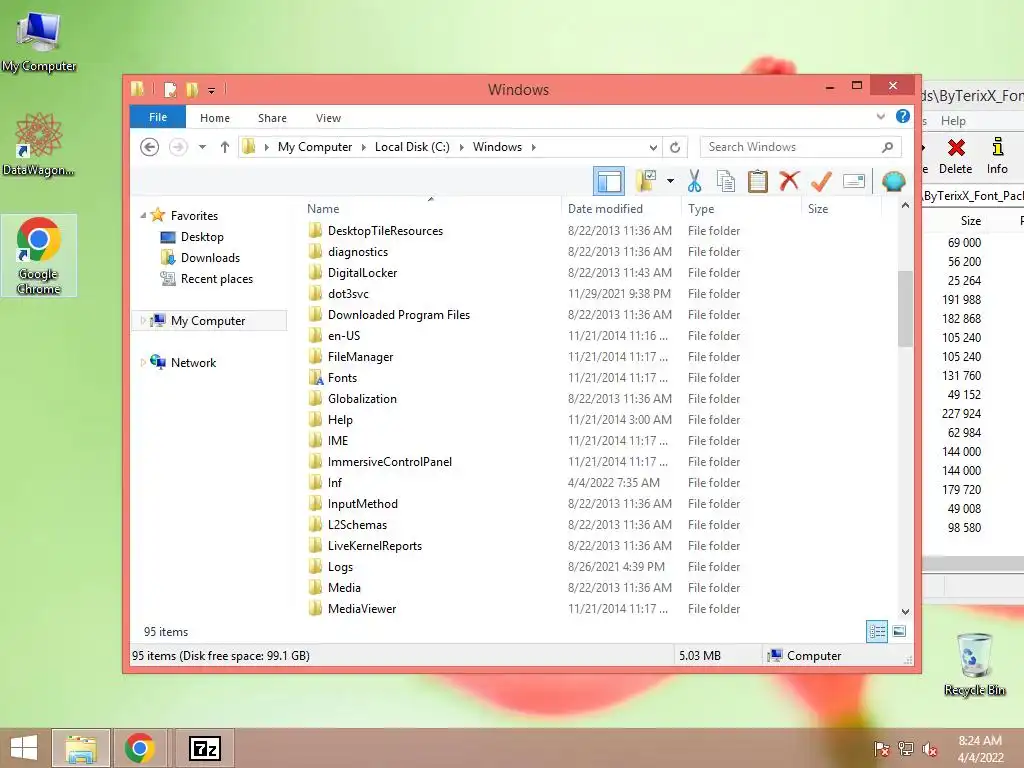Select Recent places under Favorites

(217, 279)
